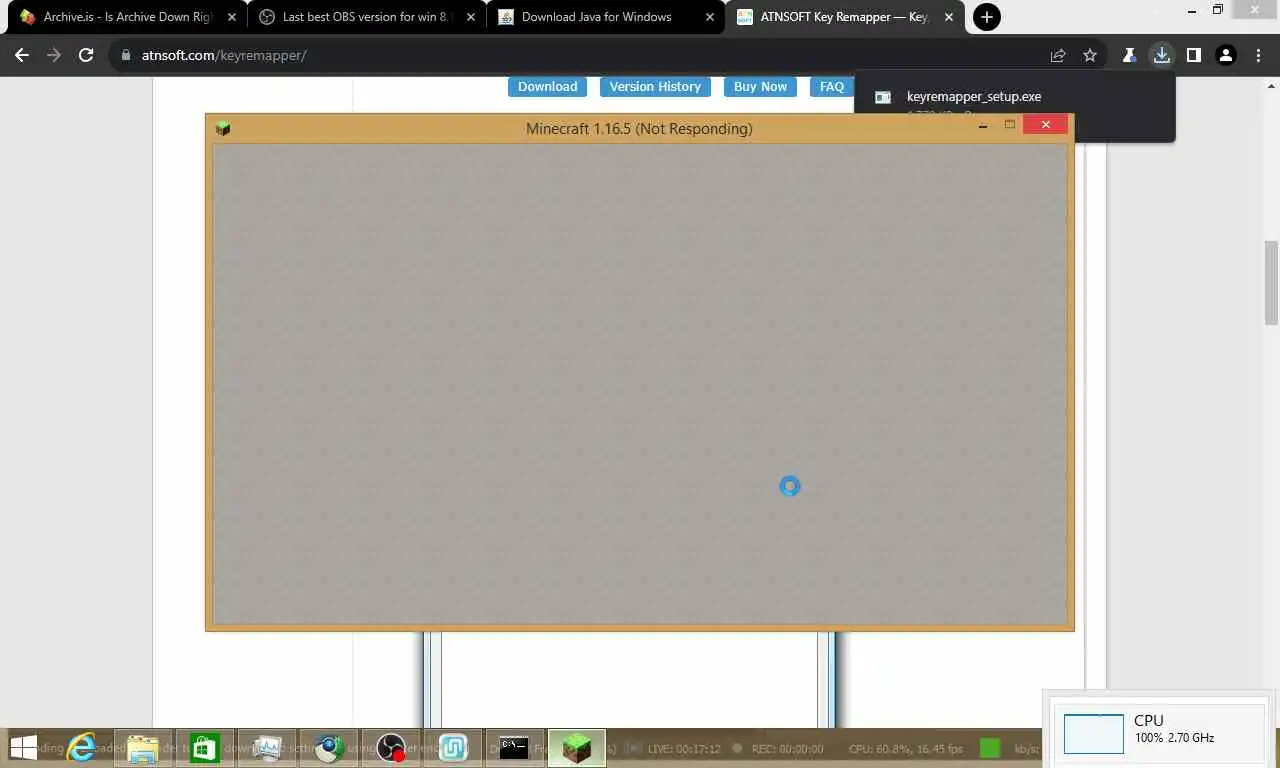This screenshot has height=768, width=1280.
Task: Close the ATNSOFT Key Remapper tab
Action: 949,17
